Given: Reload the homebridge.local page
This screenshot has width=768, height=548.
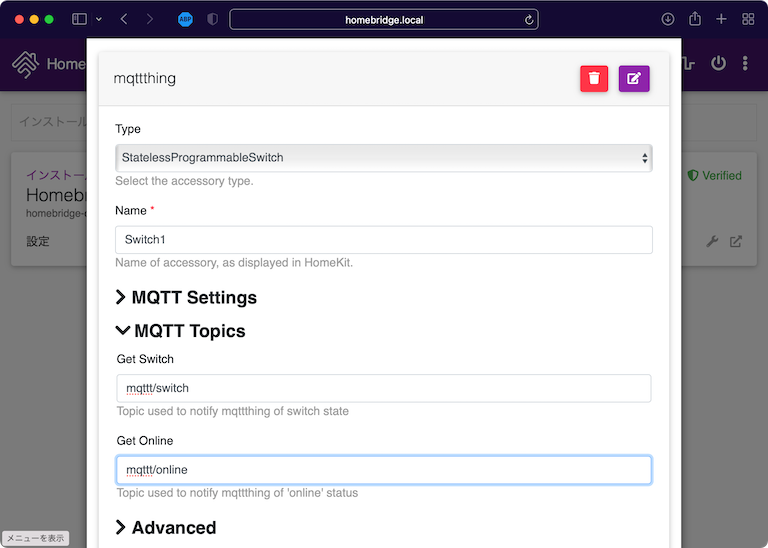Looking at the screenshot, I should point(528,19).
